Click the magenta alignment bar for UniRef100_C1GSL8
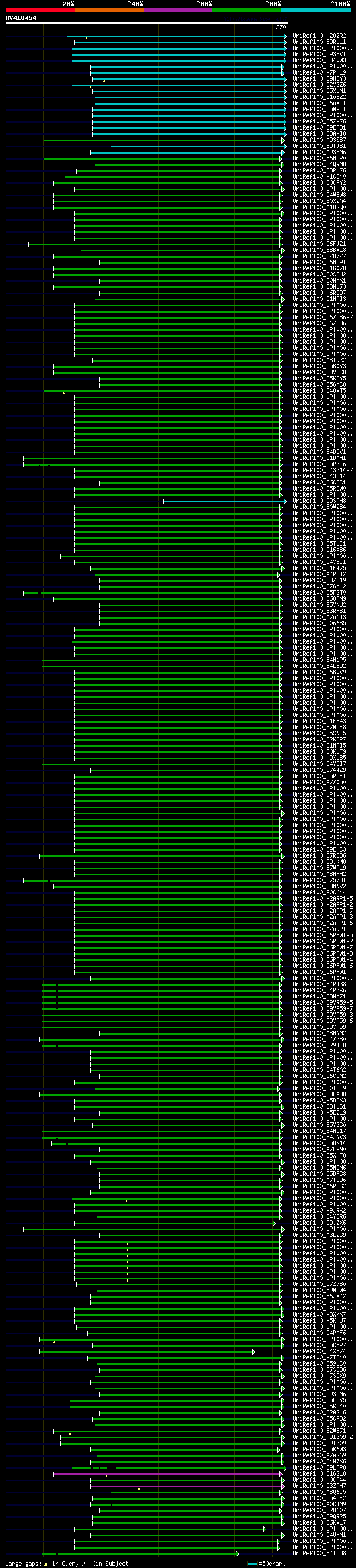This screenshot has width=356, height=1568. pyautogui.click(x=167, y=1473)
